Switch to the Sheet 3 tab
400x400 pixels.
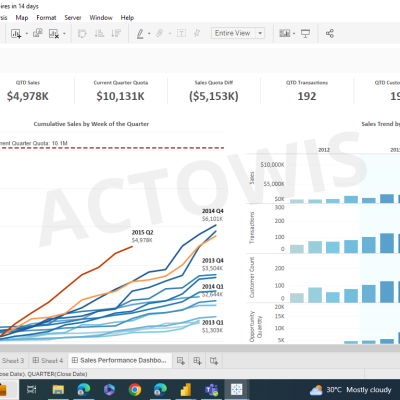13,361
